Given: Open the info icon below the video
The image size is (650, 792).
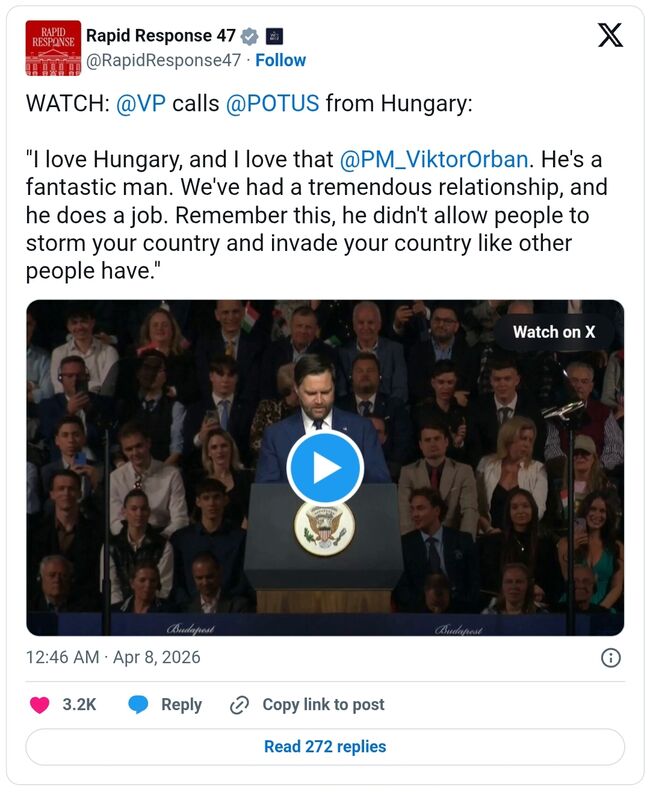Looking at the screenshot, I should (610, 657).
